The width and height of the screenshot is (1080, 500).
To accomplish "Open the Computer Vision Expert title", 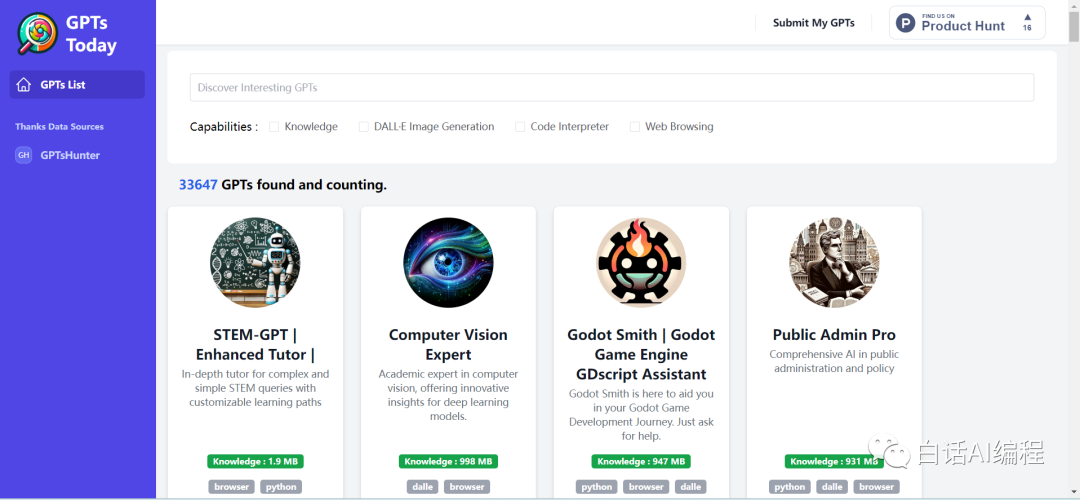I will (448, 345).
